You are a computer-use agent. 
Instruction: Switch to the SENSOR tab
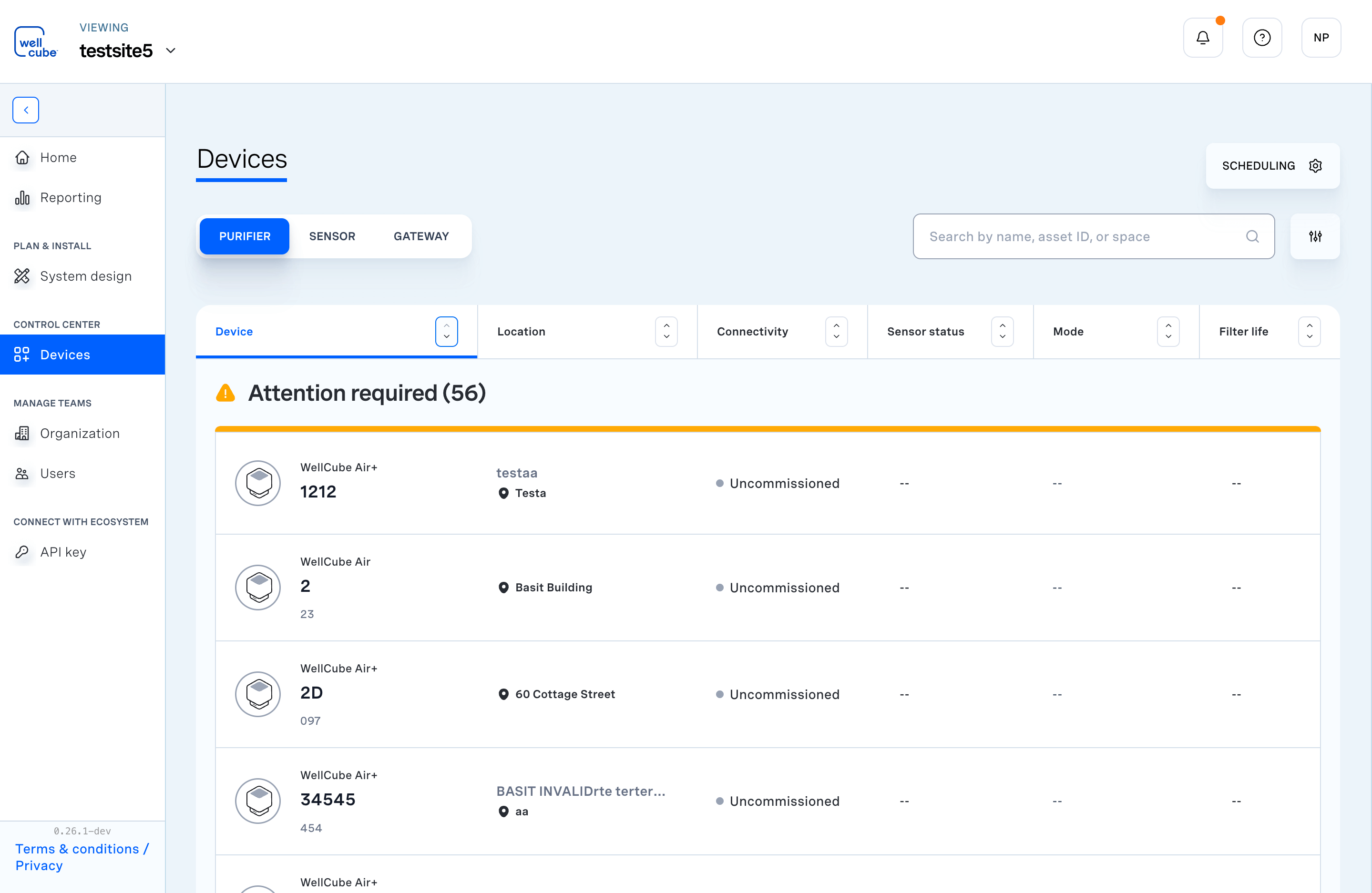coord(332,236)
